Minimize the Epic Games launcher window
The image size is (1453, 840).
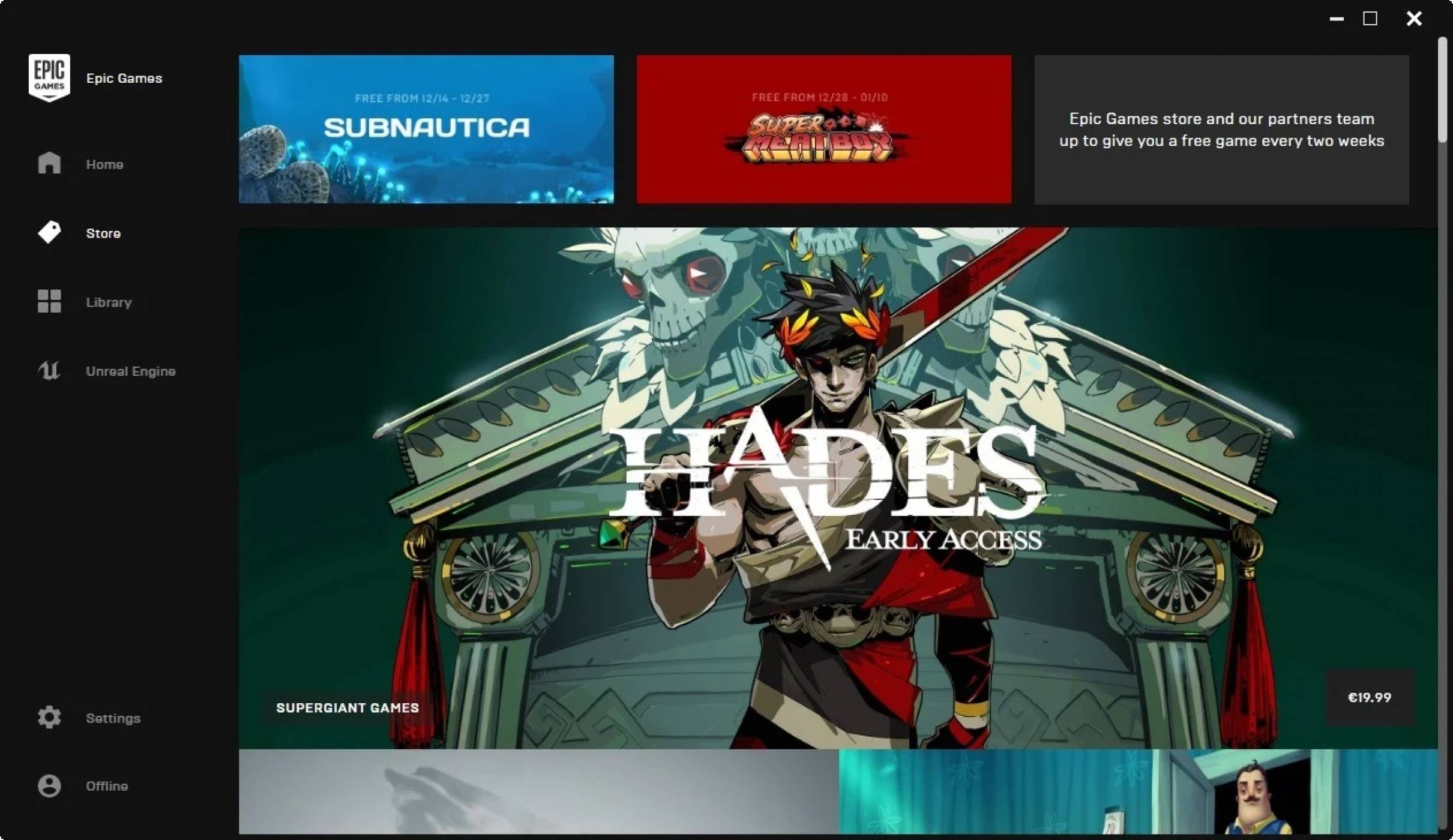click(x=1337, y=19)
